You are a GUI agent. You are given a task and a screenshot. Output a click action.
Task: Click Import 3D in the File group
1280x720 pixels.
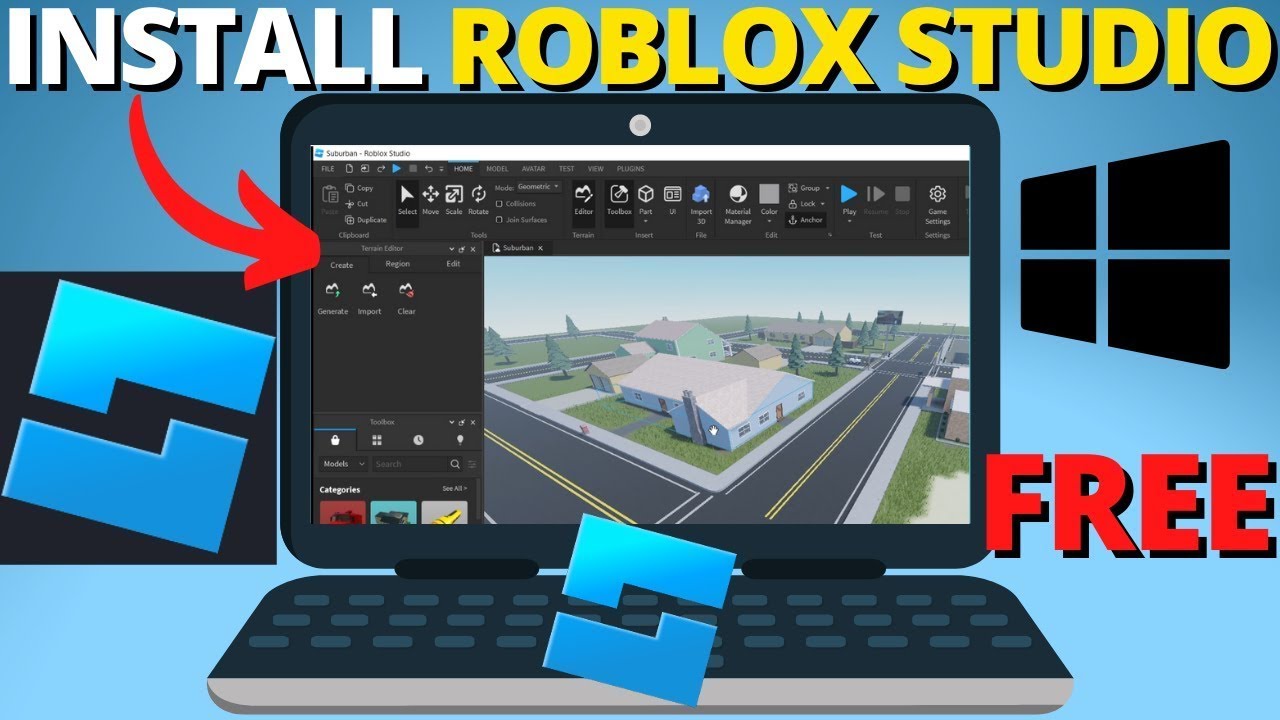point(701,204)
